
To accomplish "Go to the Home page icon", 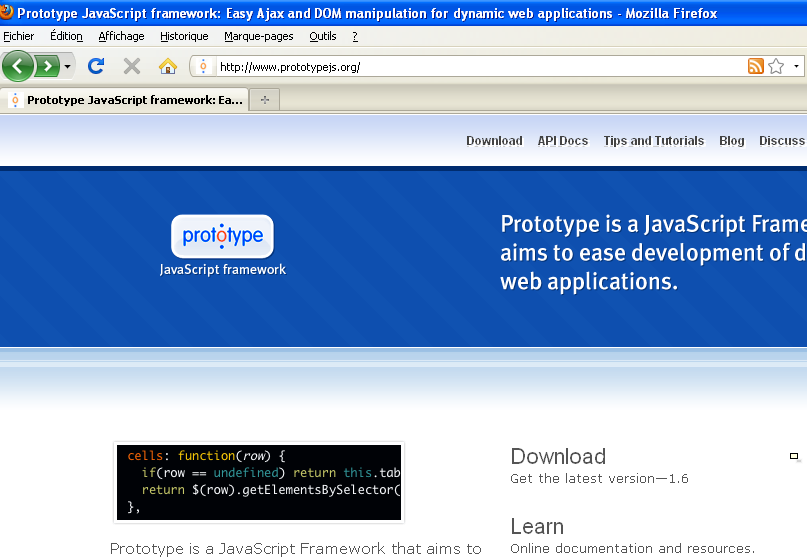I will [168, 67].
